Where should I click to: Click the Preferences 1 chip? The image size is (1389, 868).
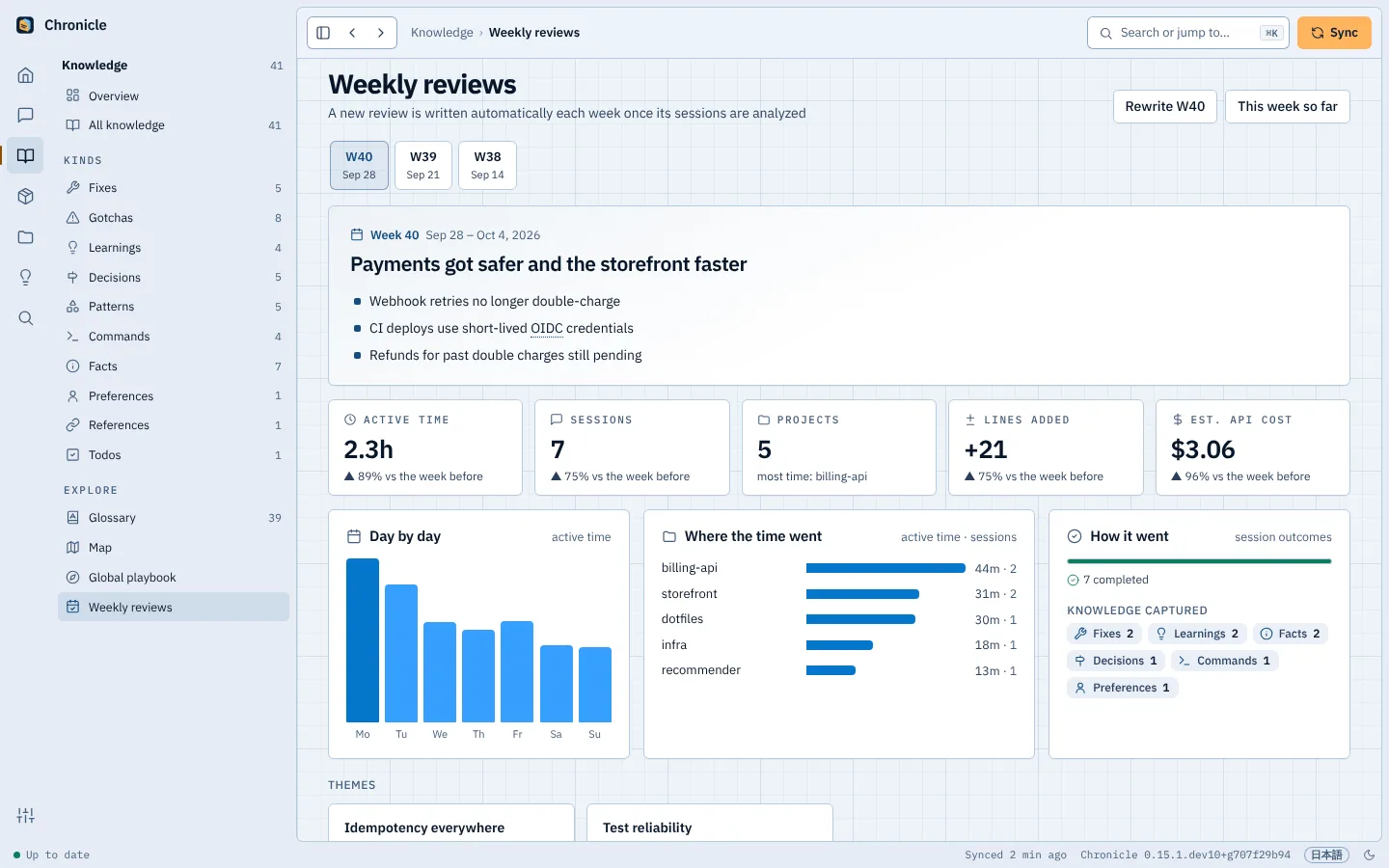pyautogui.click(x=1122, y=688)
